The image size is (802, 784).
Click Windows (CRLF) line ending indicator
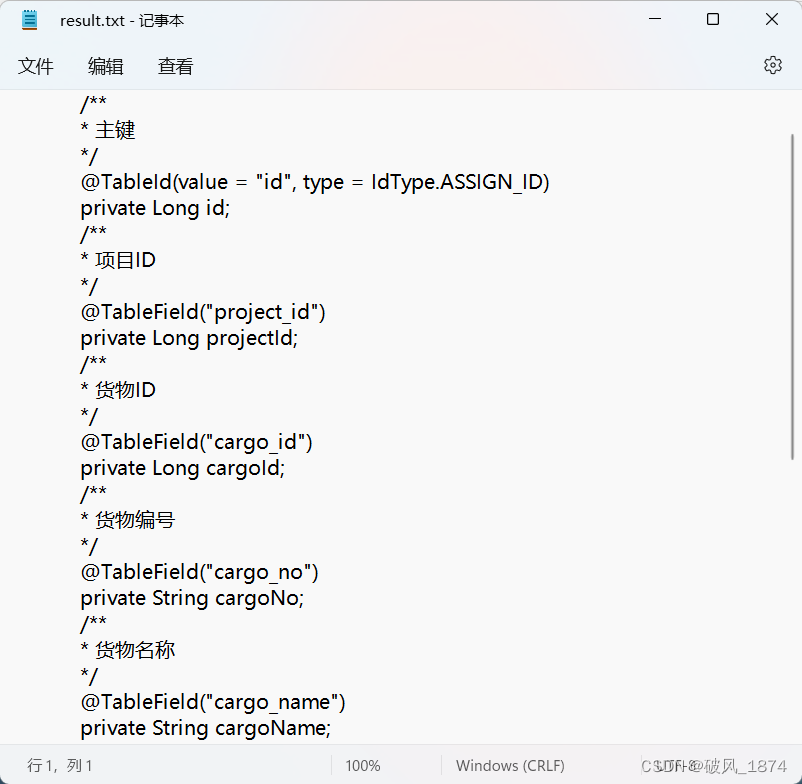click(x=510, y=765)
